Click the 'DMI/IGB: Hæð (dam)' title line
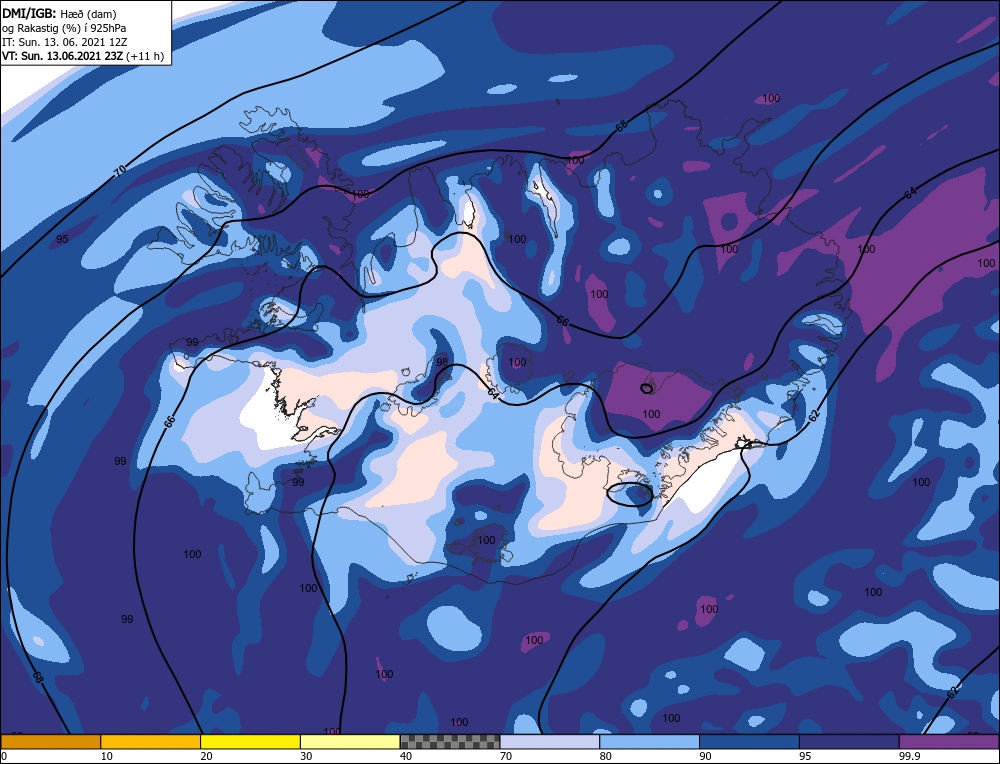Image resolution: width=1000 pixels, height=764 pixels. tap(59, 13)
